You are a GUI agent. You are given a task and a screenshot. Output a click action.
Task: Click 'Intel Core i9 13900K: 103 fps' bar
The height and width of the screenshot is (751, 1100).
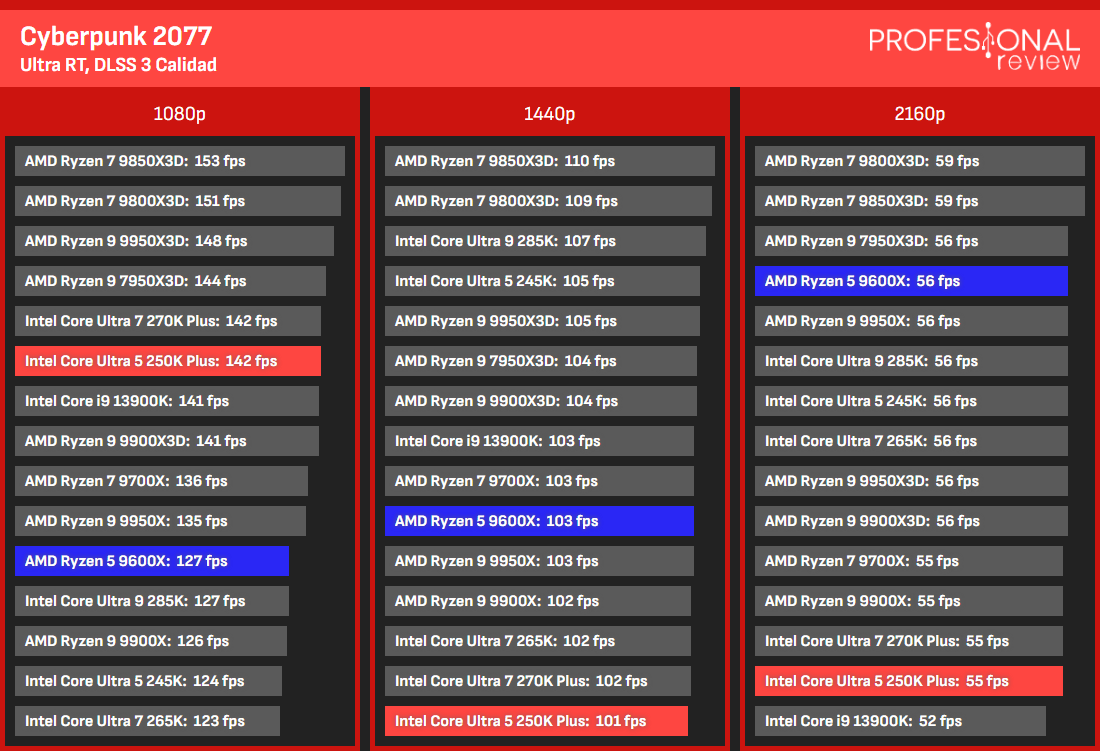coord(539,440)
